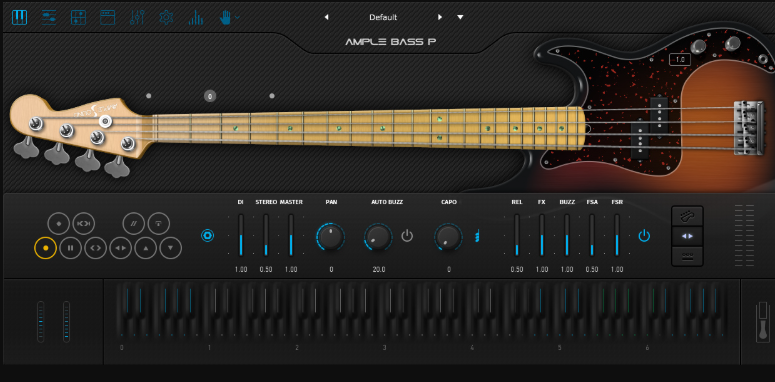Toggle the blue power button beside FSR
Viewport: 775px width, 382px height.
[644, 236]
